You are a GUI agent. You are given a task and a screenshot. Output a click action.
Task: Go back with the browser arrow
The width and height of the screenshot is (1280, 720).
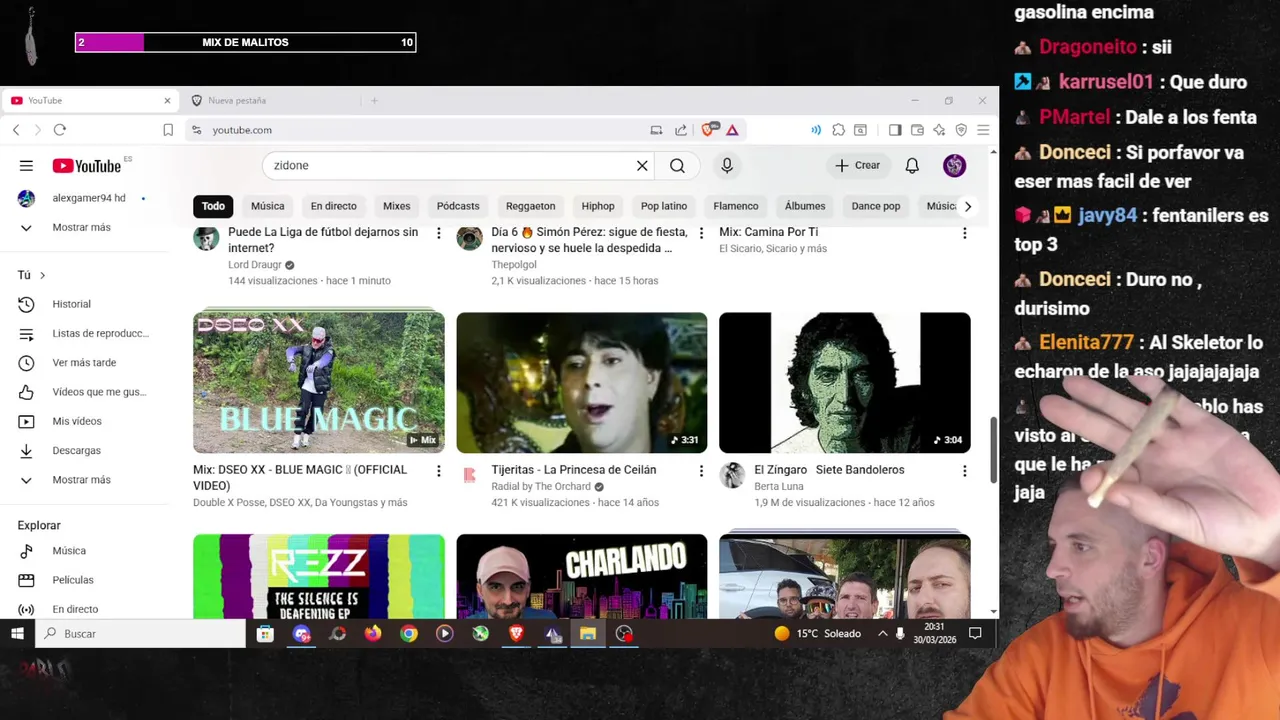(x=16, y=130)
